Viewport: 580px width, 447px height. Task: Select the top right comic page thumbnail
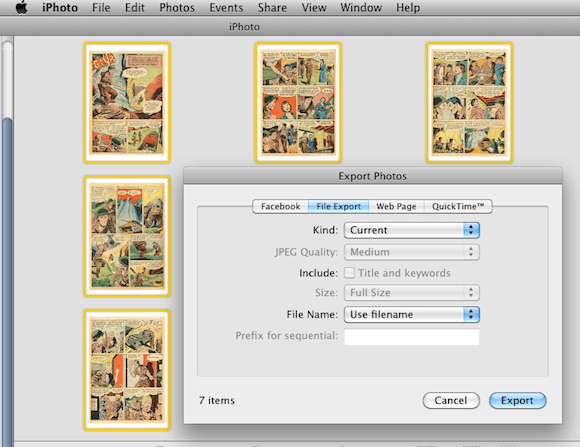pyautogui.click(x=469, y=102)
